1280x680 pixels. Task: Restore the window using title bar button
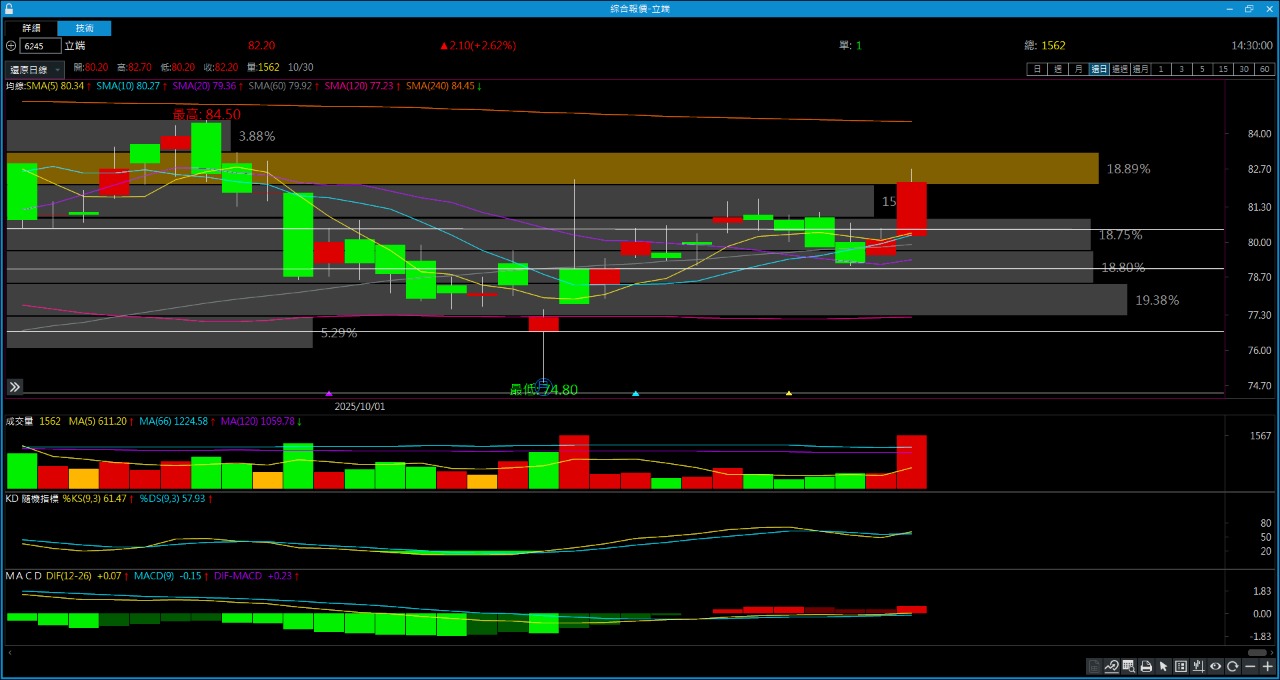[x=1249, y=8]
